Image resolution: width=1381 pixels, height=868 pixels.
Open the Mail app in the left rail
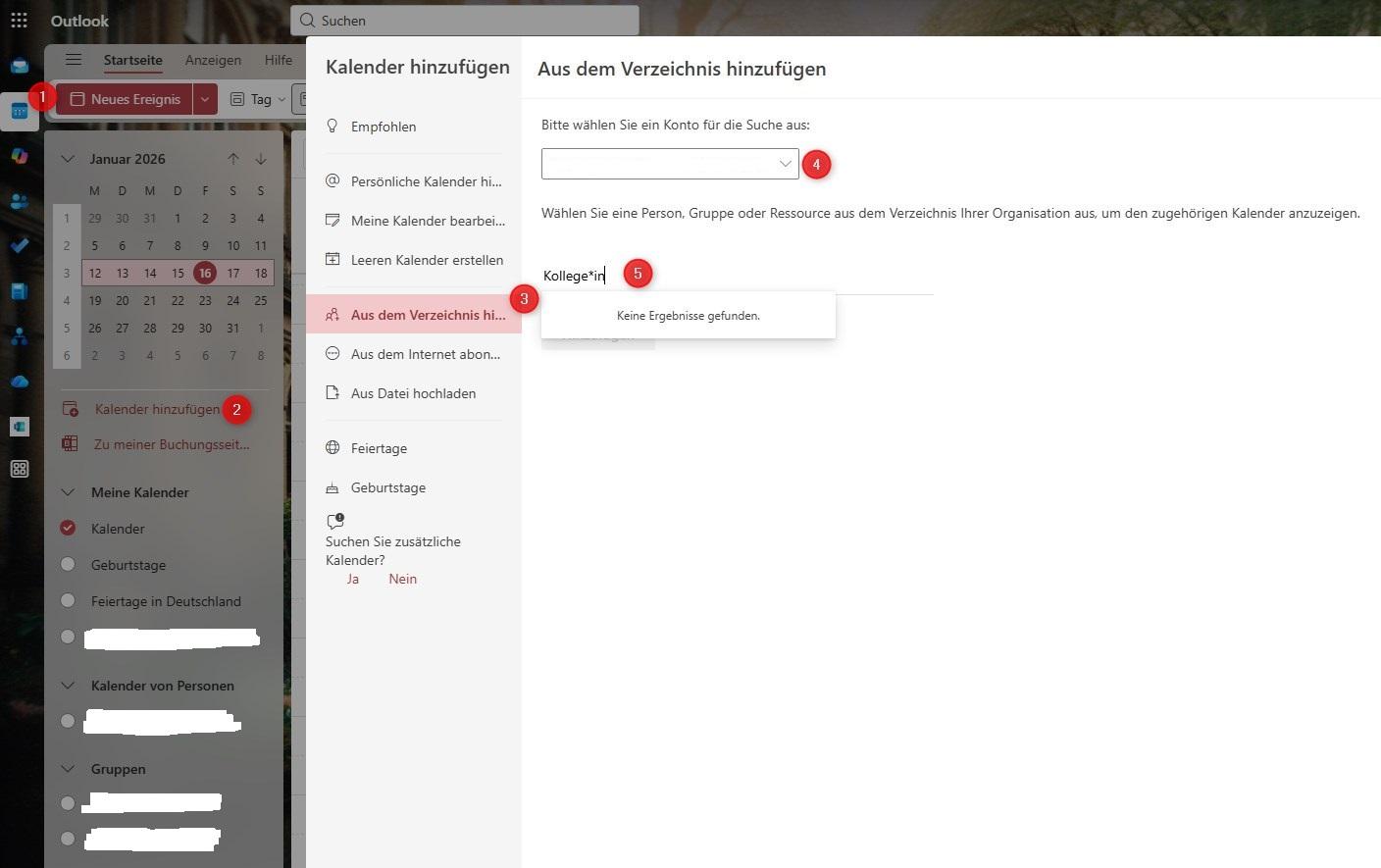click(20, 65)
